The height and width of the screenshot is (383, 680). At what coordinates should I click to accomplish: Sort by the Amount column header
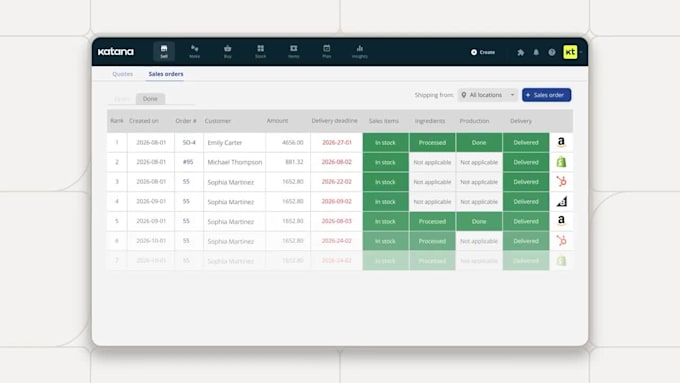[277, 121]
